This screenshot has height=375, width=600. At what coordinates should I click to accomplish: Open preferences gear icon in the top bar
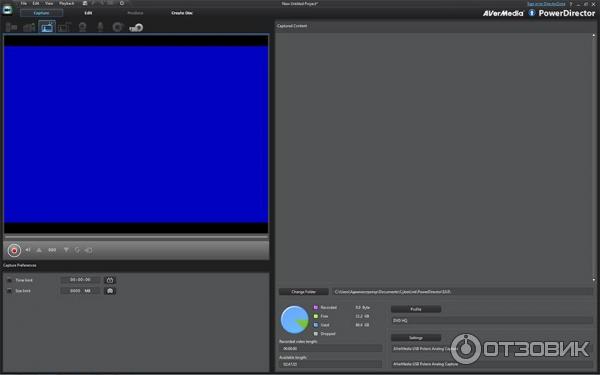point(122,3)
